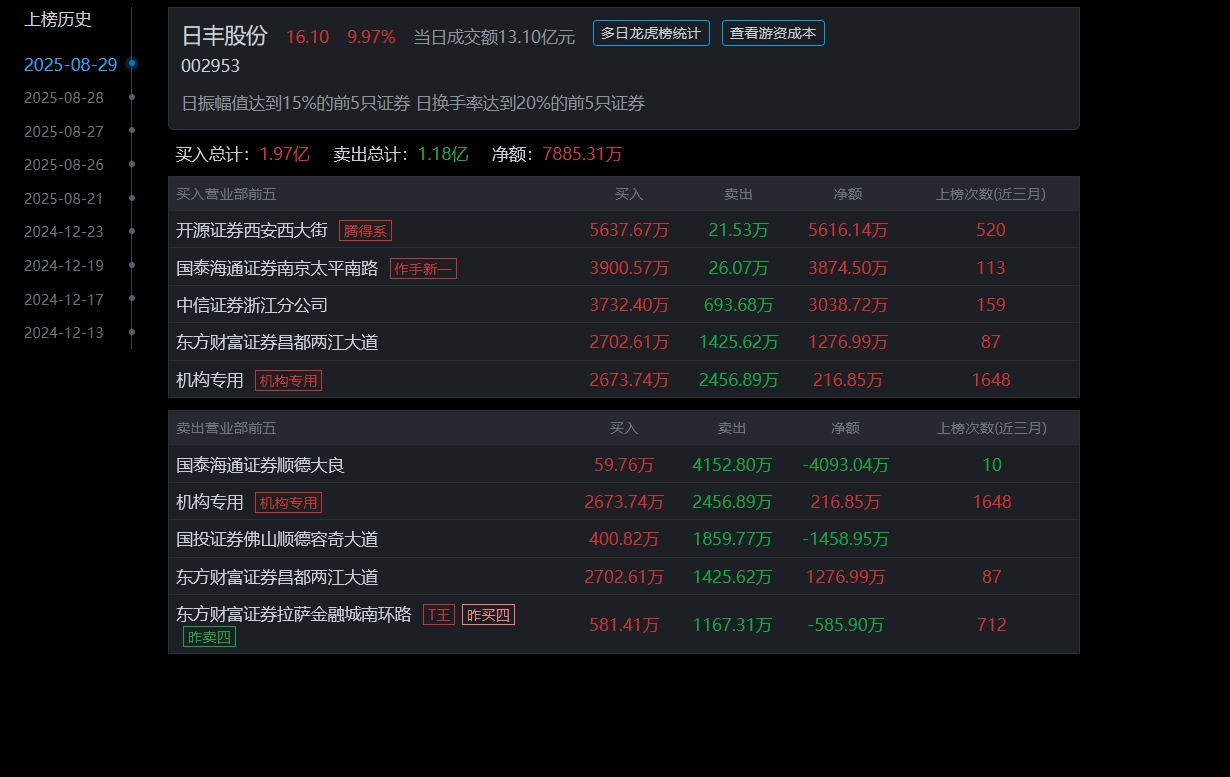Click the 买入总计 value 1.97亿
Screen dimensions: 1230x777
click(x=284, y=154)
